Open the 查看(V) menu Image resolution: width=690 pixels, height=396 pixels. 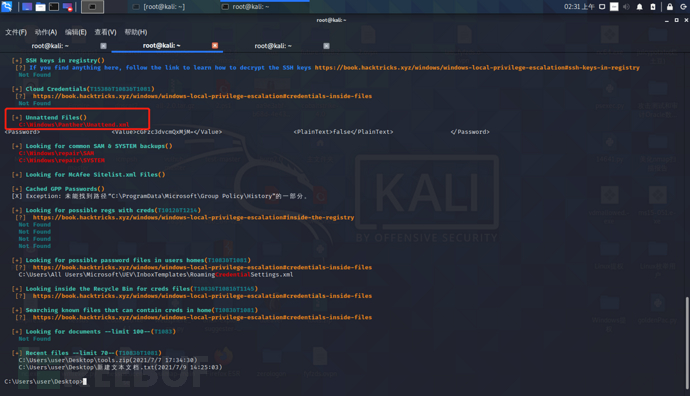pos(105,32)
